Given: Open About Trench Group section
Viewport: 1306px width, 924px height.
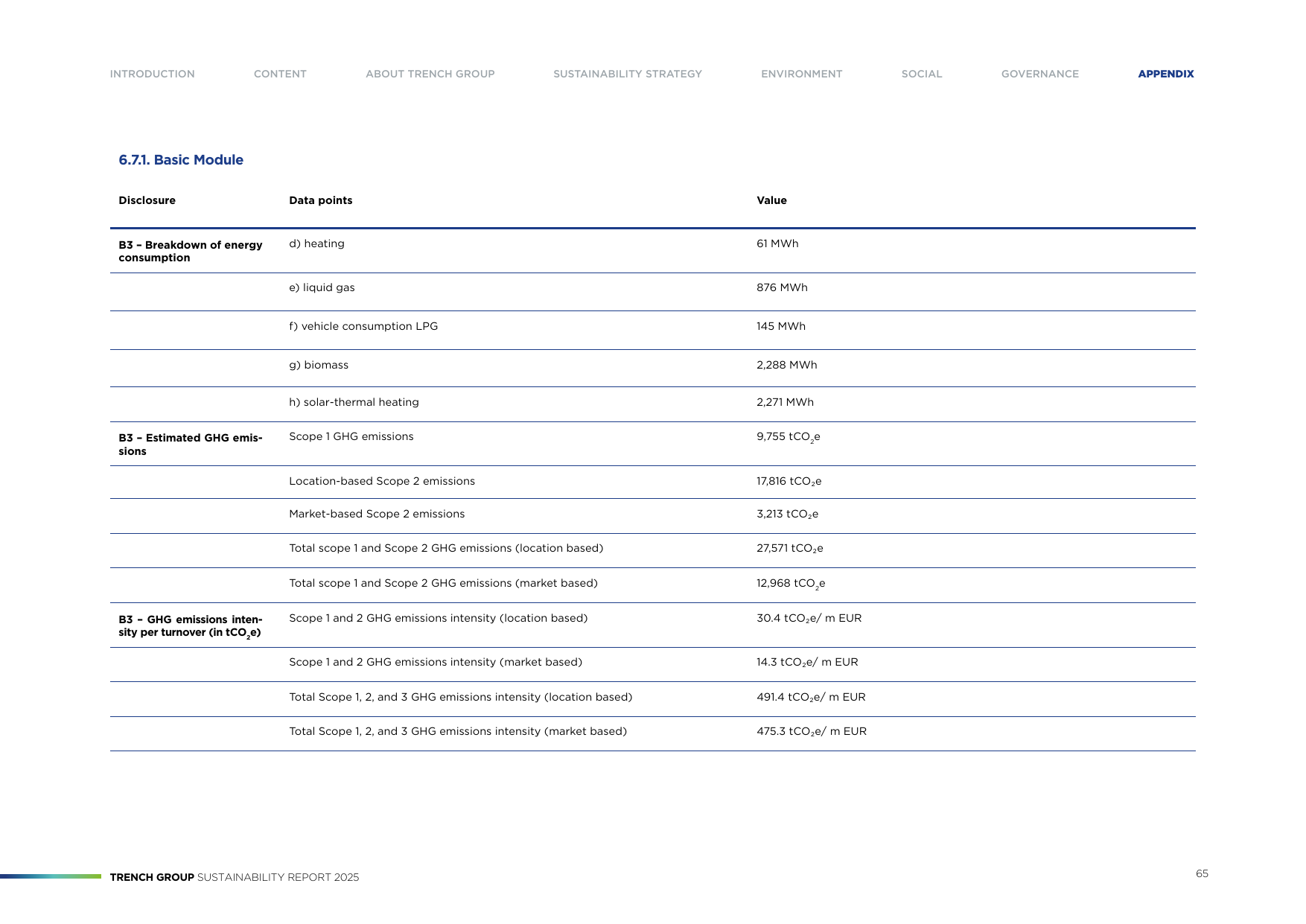Looking at the screenshot, I should [430, 74].
